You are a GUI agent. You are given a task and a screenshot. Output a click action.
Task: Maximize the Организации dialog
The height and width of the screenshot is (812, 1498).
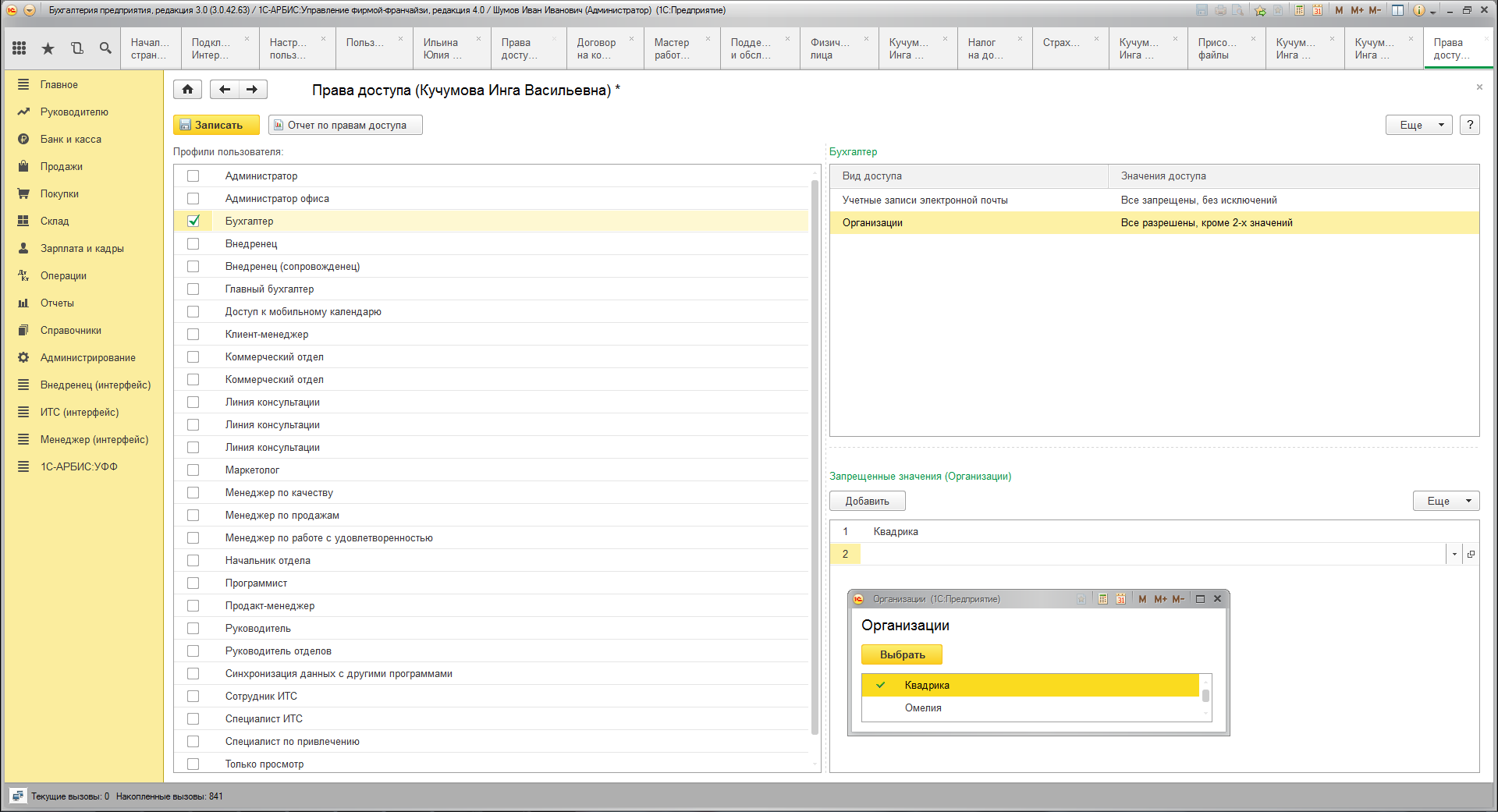pos(1200,599)
